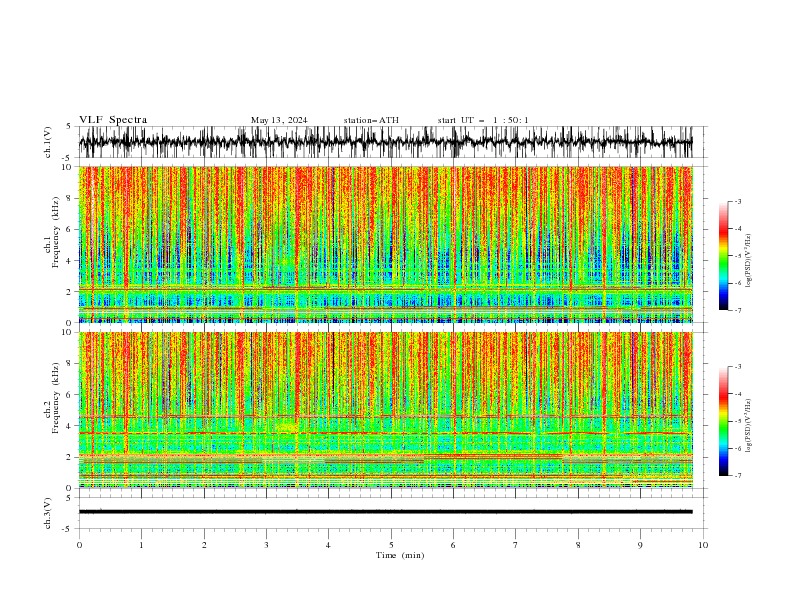Select the "May 13, 2024" date text
The image size is (792, 612).
point(279,120)
